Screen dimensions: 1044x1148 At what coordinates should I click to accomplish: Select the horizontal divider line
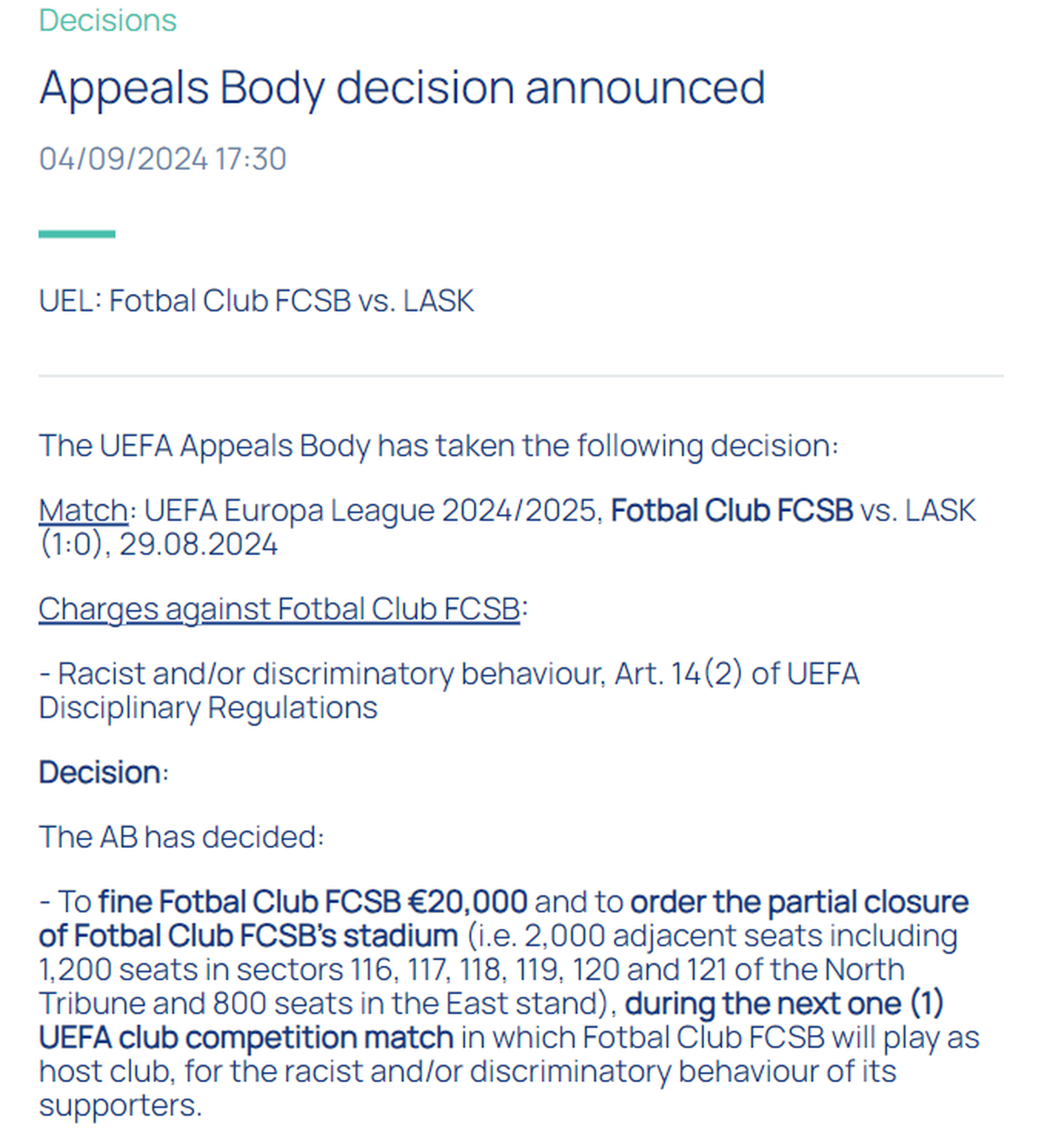[521, 376]
